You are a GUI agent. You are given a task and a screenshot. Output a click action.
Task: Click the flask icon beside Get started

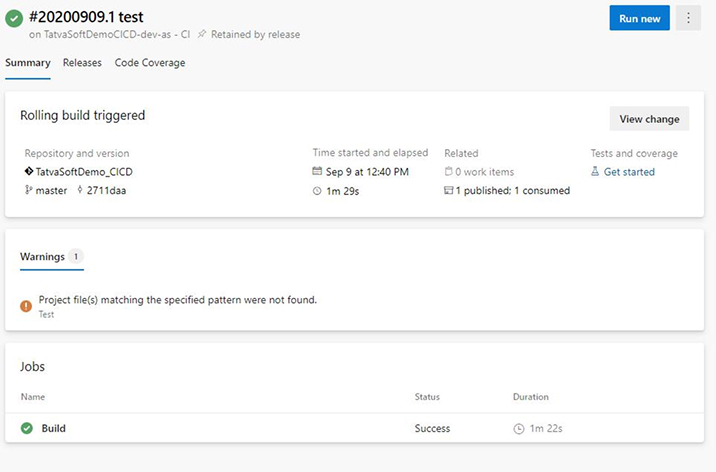click(595, 172)
